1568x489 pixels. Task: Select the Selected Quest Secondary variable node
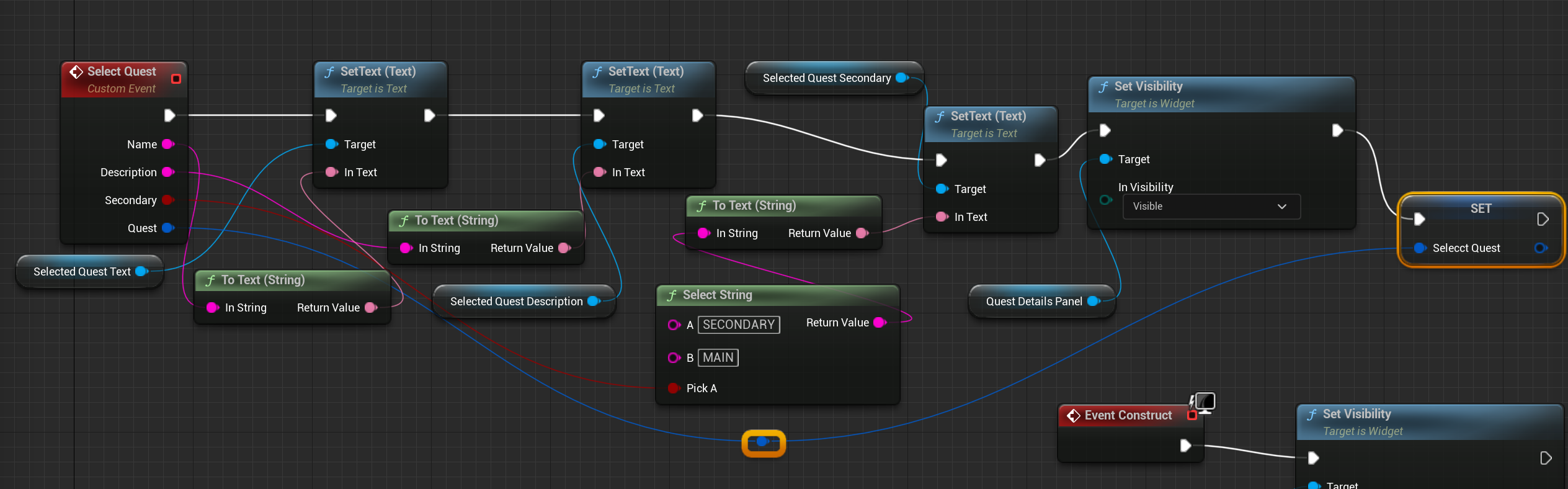826,78
